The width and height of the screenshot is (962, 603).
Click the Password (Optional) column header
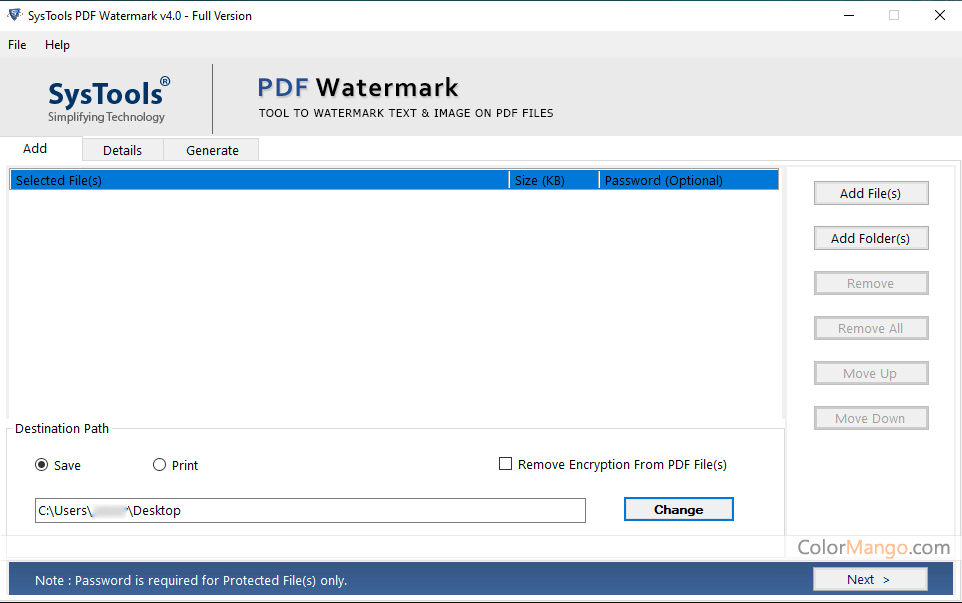coord(688,181)
